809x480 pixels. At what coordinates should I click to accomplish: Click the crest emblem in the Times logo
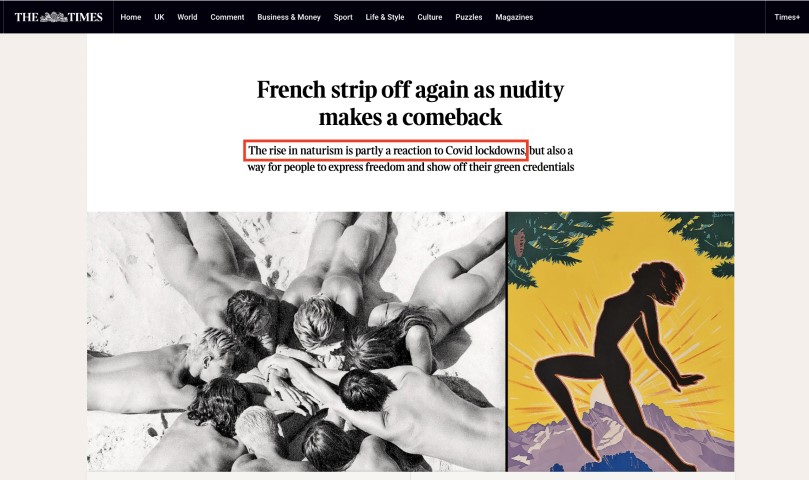[54, 17]
